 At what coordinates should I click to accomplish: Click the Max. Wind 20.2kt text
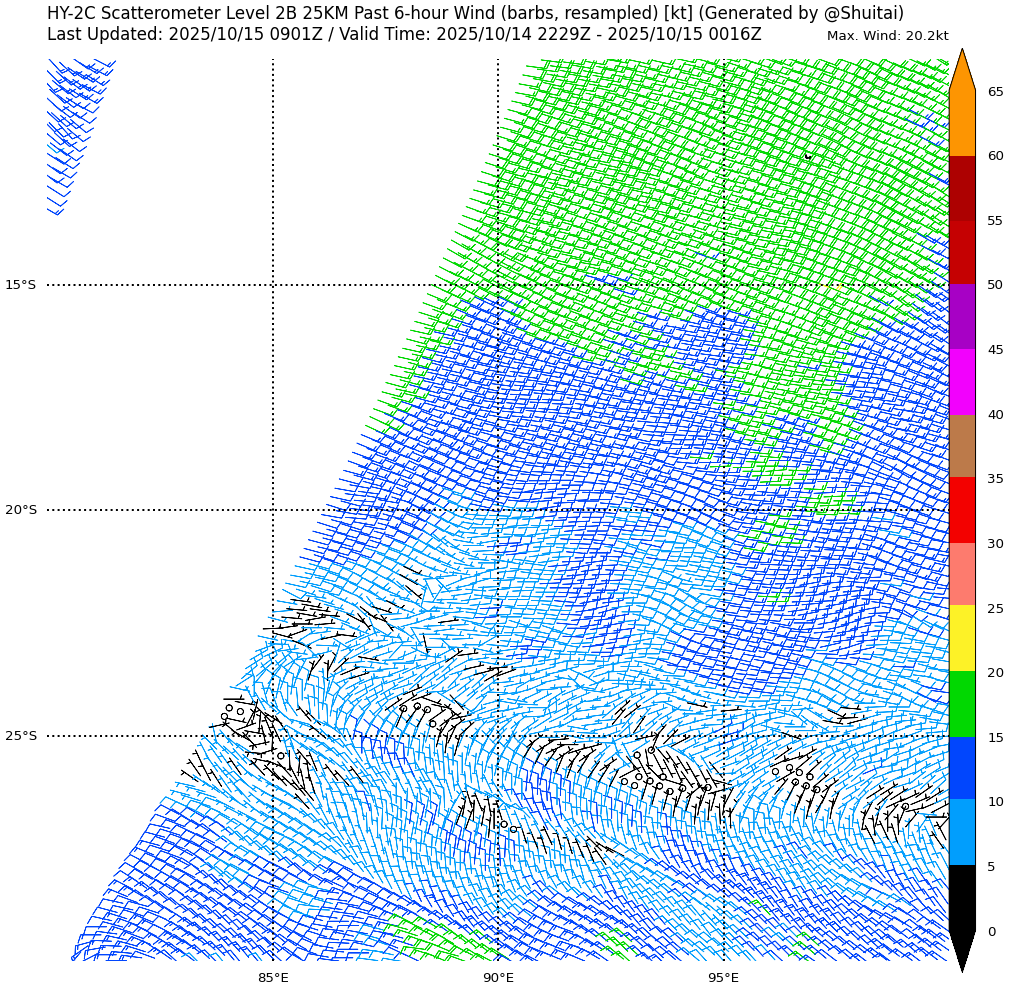point(887,36)
